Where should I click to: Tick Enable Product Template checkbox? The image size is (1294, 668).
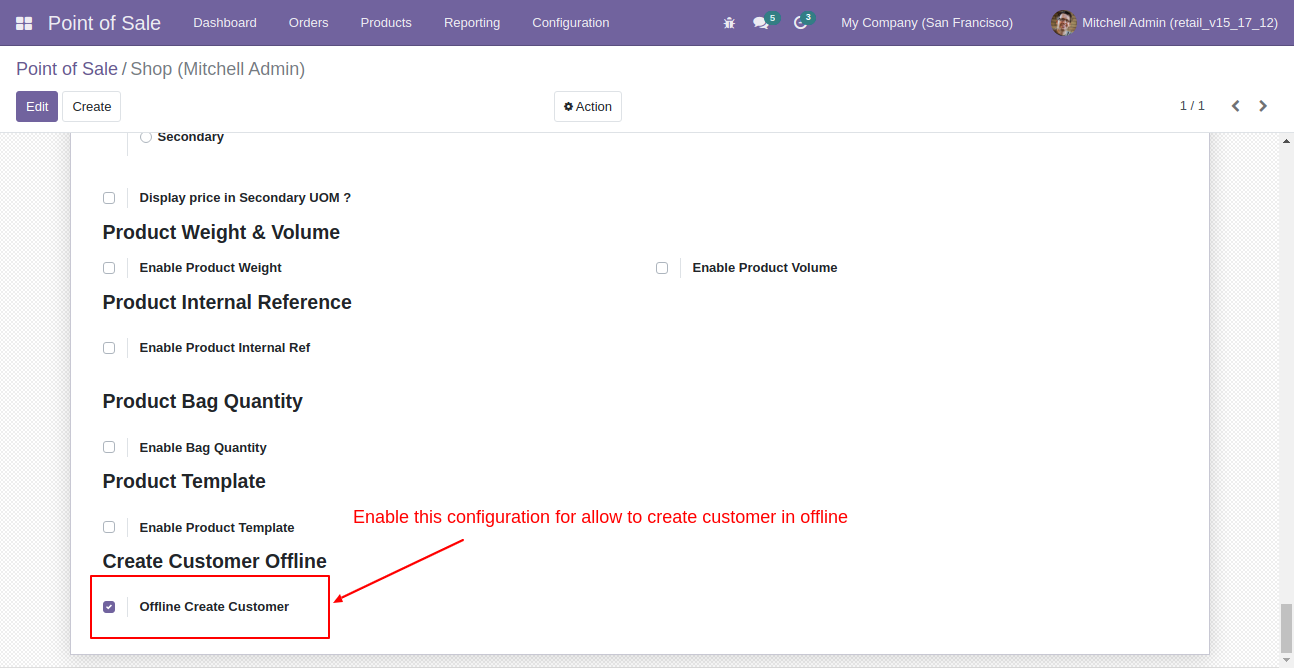(x=109, y=527)
